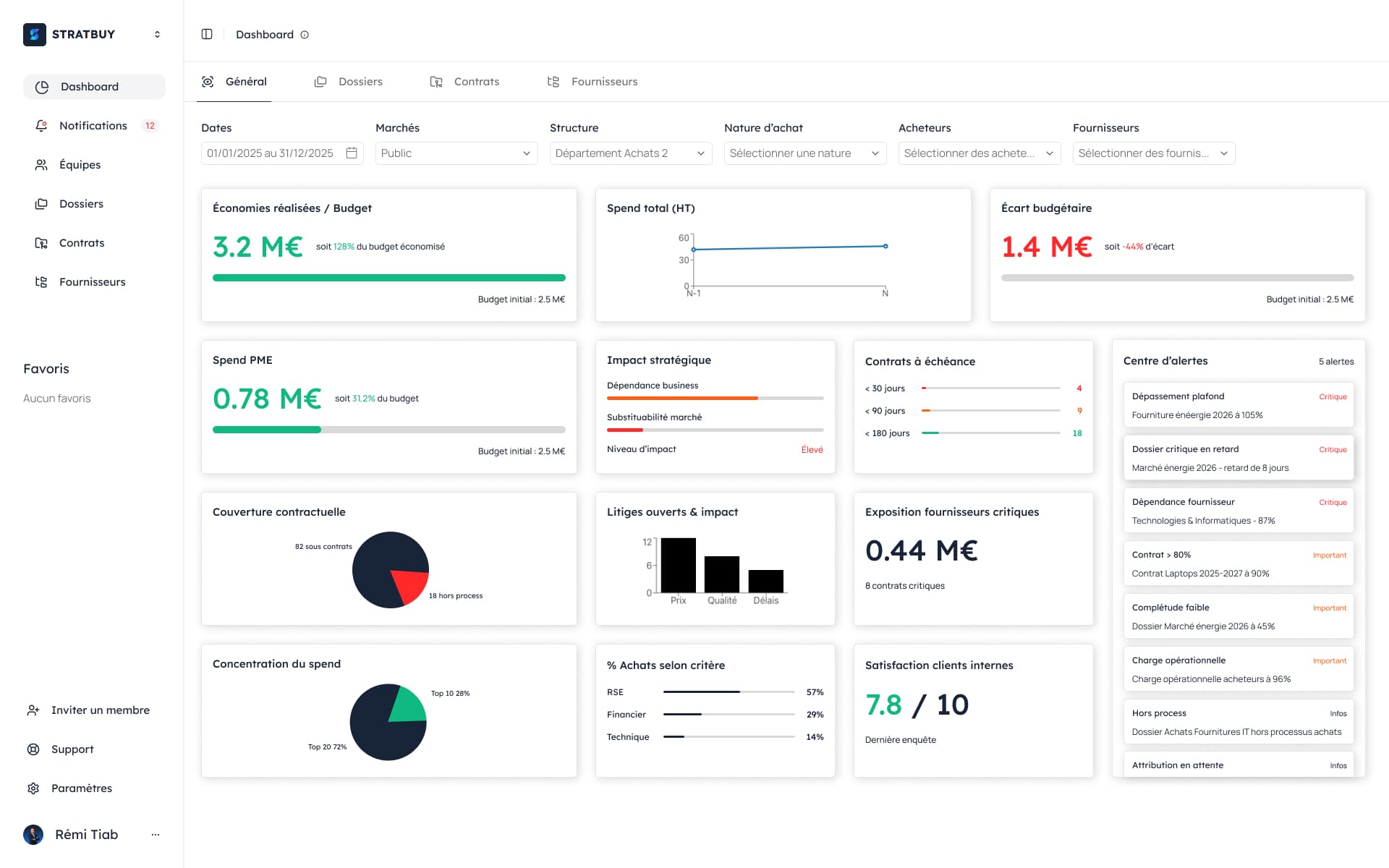This screenshot has width=1389, height=868.
Task: Open Paramètres via the gear icon
Action: [x=34, y=788]
